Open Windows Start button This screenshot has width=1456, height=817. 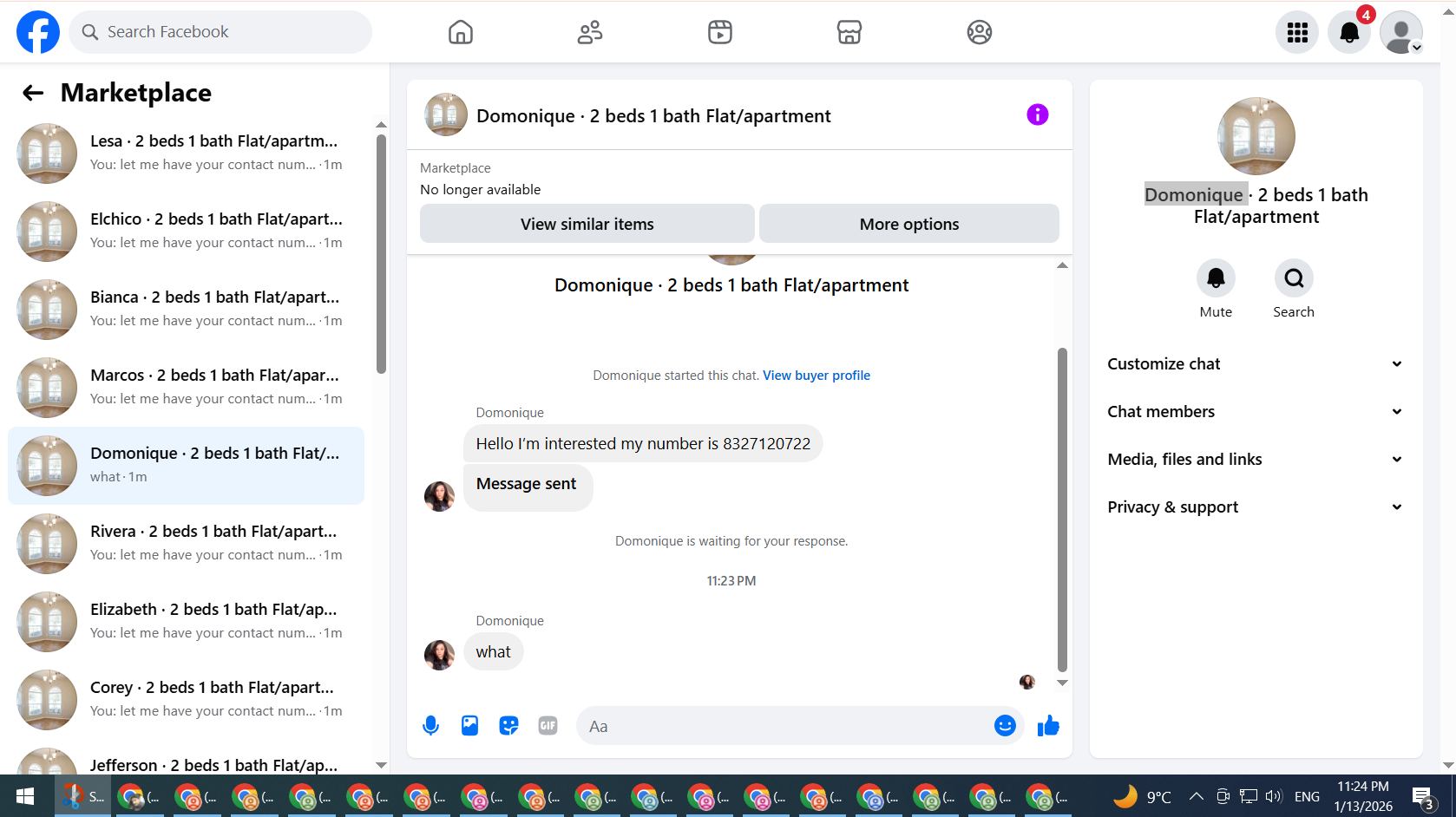pos(25,796)
